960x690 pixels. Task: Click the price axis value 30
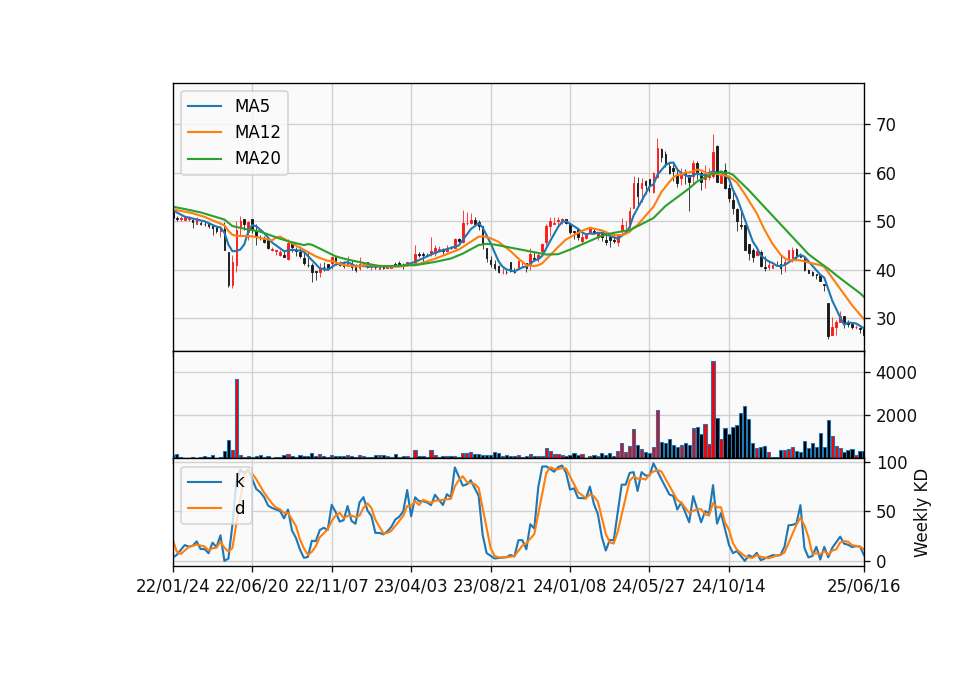(886, 319)
